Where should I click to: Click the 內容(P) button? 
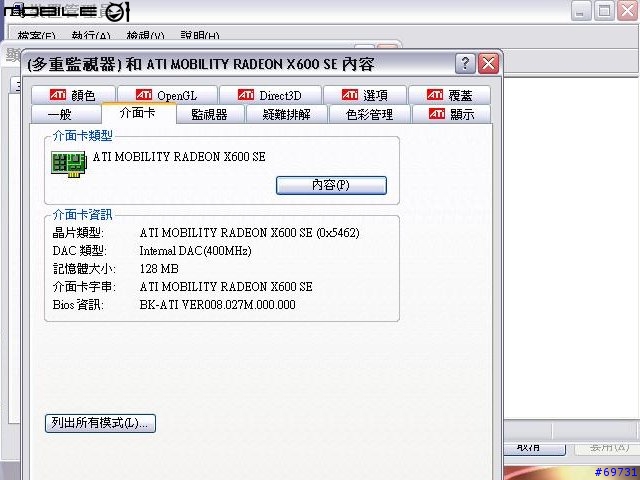(331, 185)
